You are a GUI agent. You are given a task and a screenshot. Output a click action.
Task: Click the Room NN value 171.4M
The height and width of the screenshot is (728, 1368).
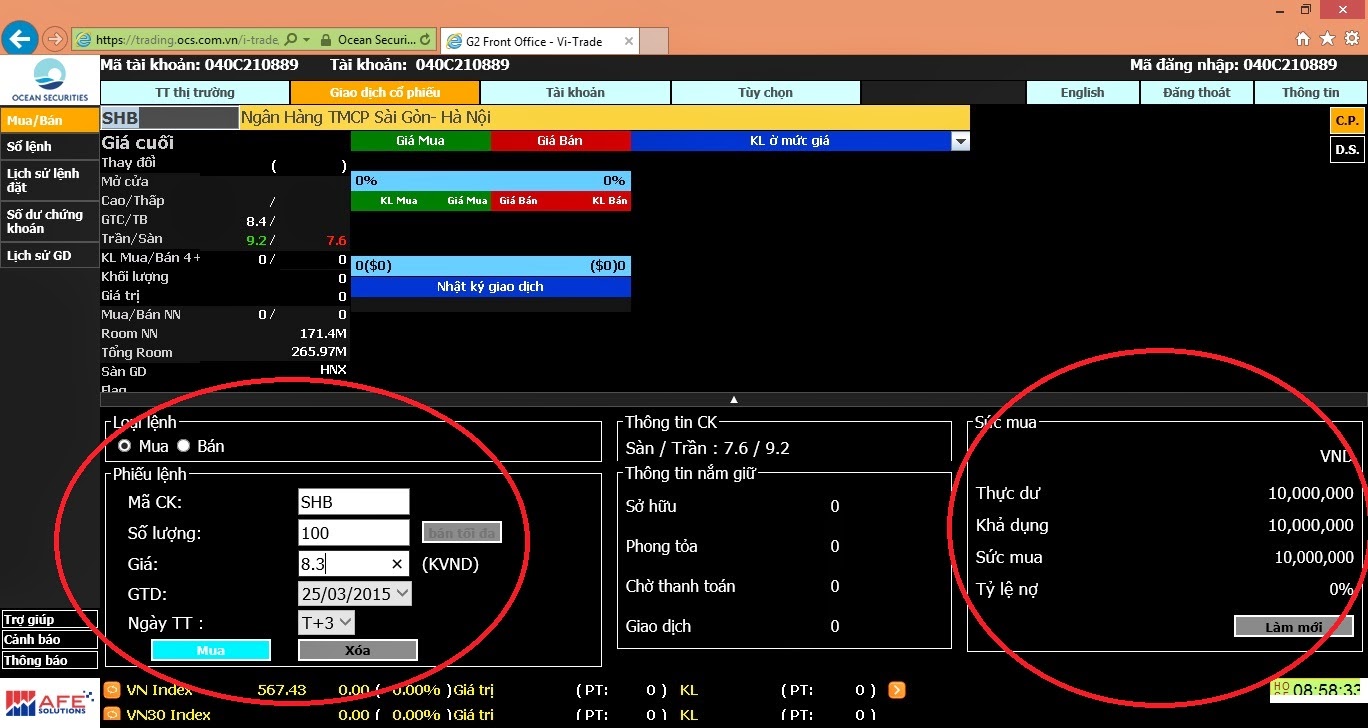pos(323,333)
